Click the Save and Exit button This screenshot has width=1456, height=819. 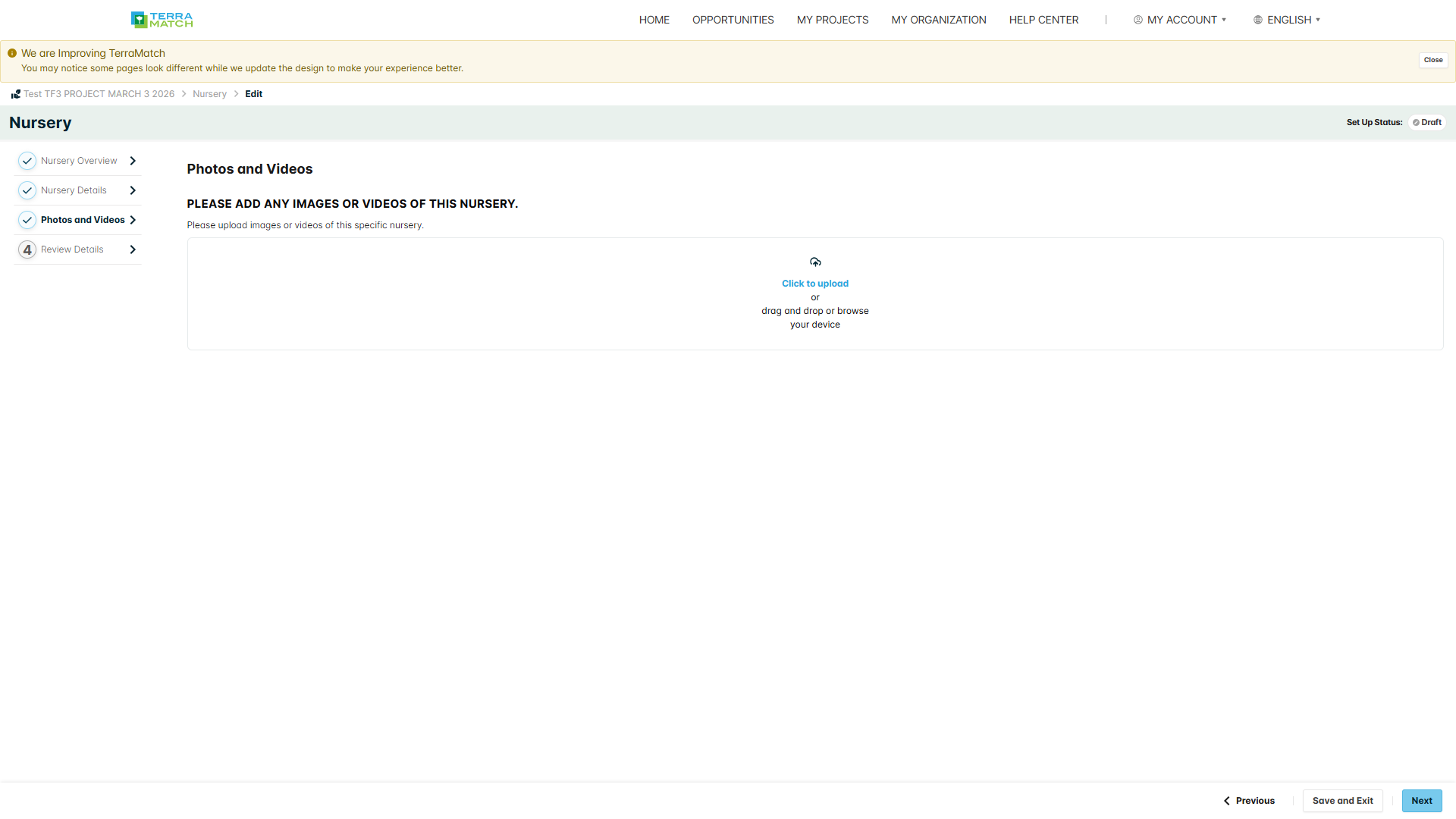click(x=1342, y=801)
